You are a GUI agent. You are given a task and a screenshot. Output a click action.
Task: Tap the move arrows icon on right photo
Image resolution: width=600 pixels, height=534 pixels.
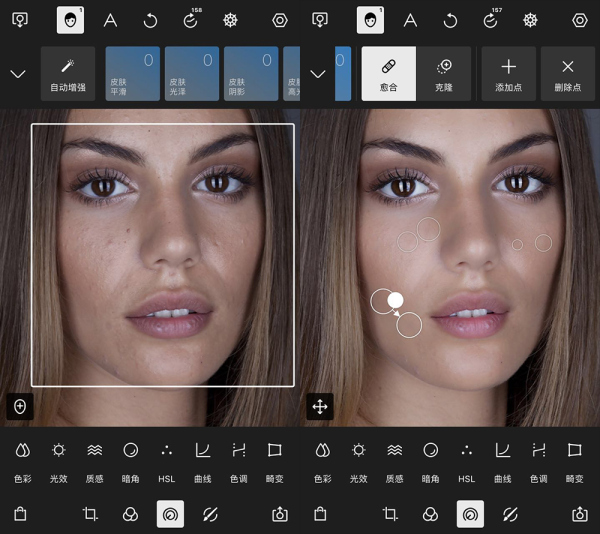(320, 406)
